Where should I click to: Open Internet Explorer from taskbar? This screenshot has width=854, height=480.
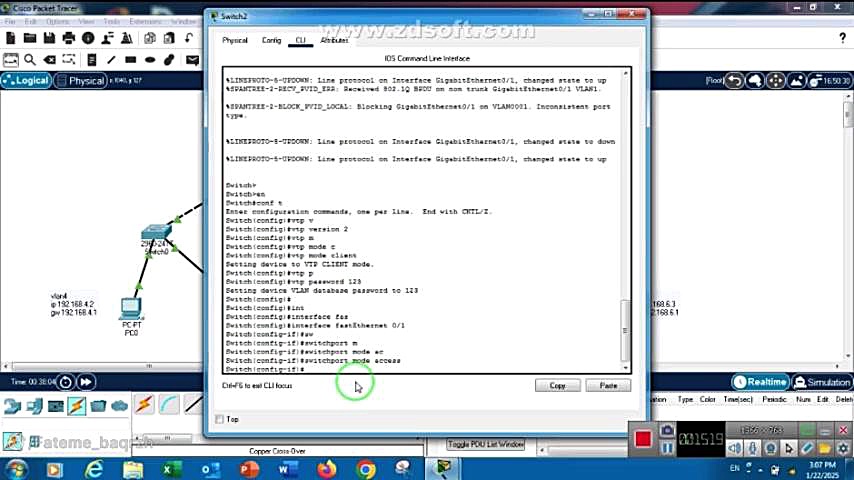pyautogui.click(x=94, y=469)
